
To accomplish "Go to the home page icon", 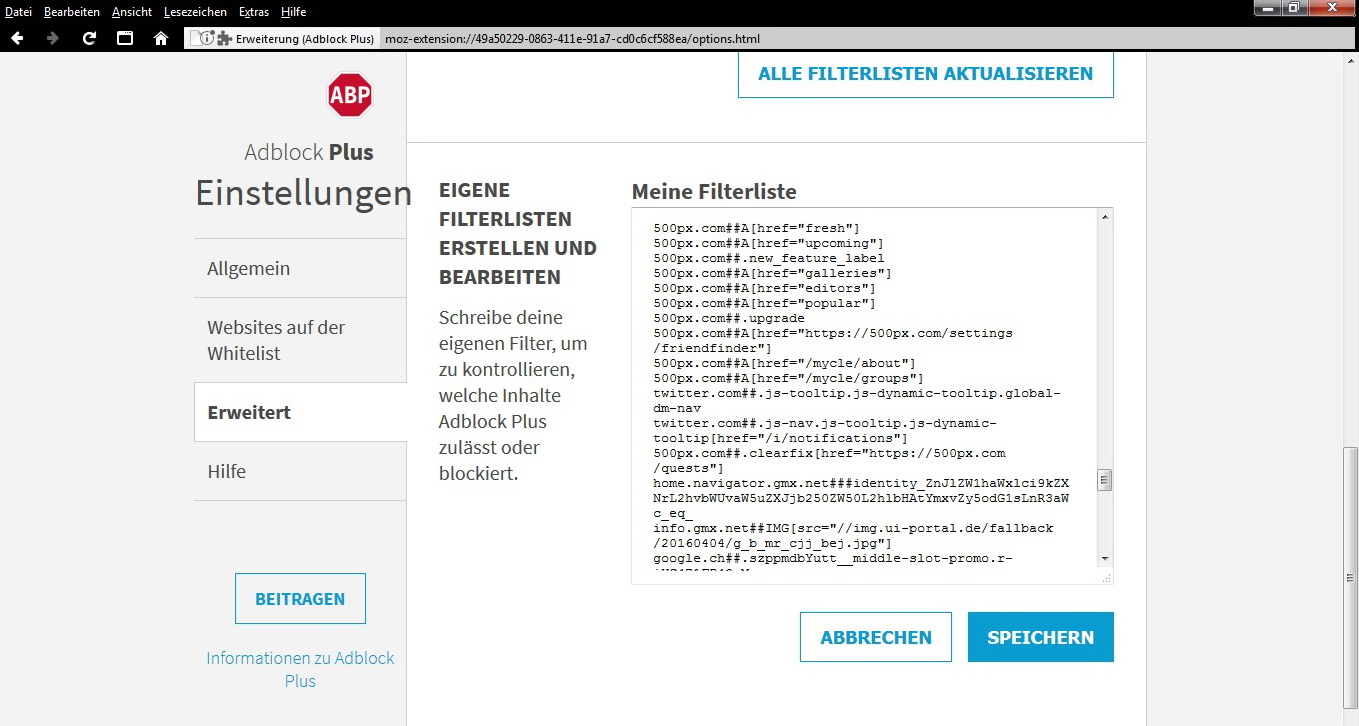I will click(161, 39).
